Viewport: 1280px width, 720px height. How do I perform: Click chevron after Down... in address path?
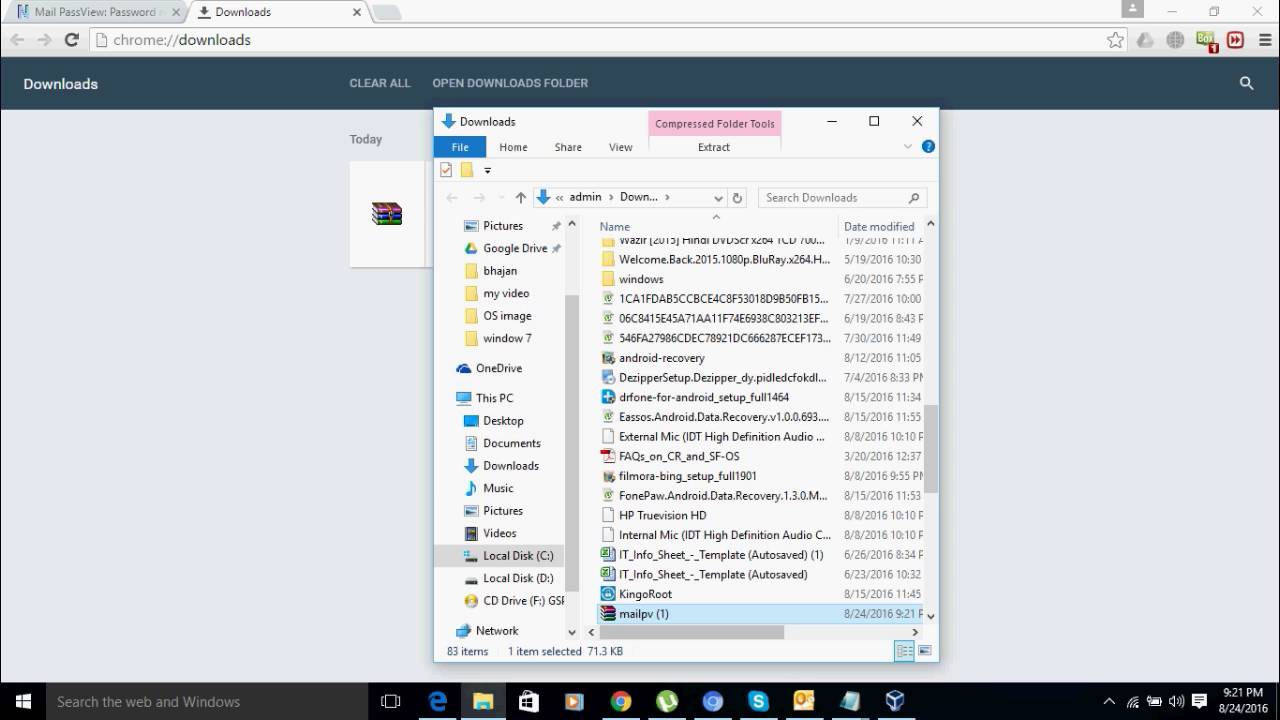click(x=667, y=198)
